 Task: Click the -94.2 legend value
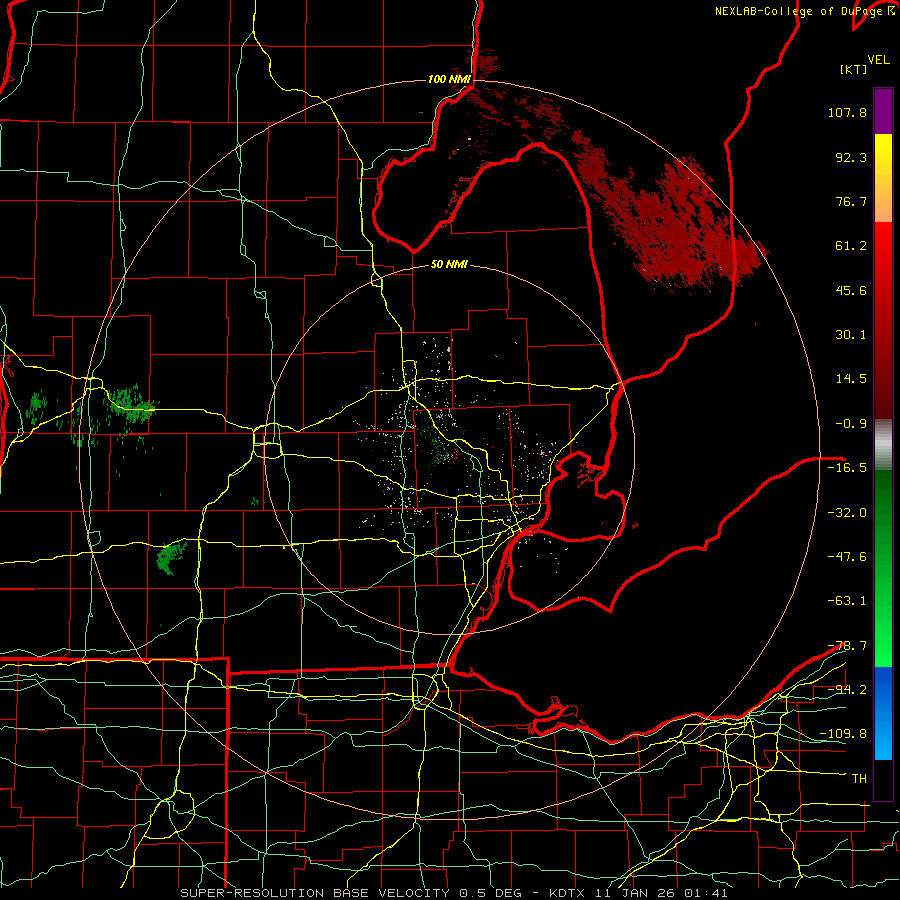(x=847, y=689)
